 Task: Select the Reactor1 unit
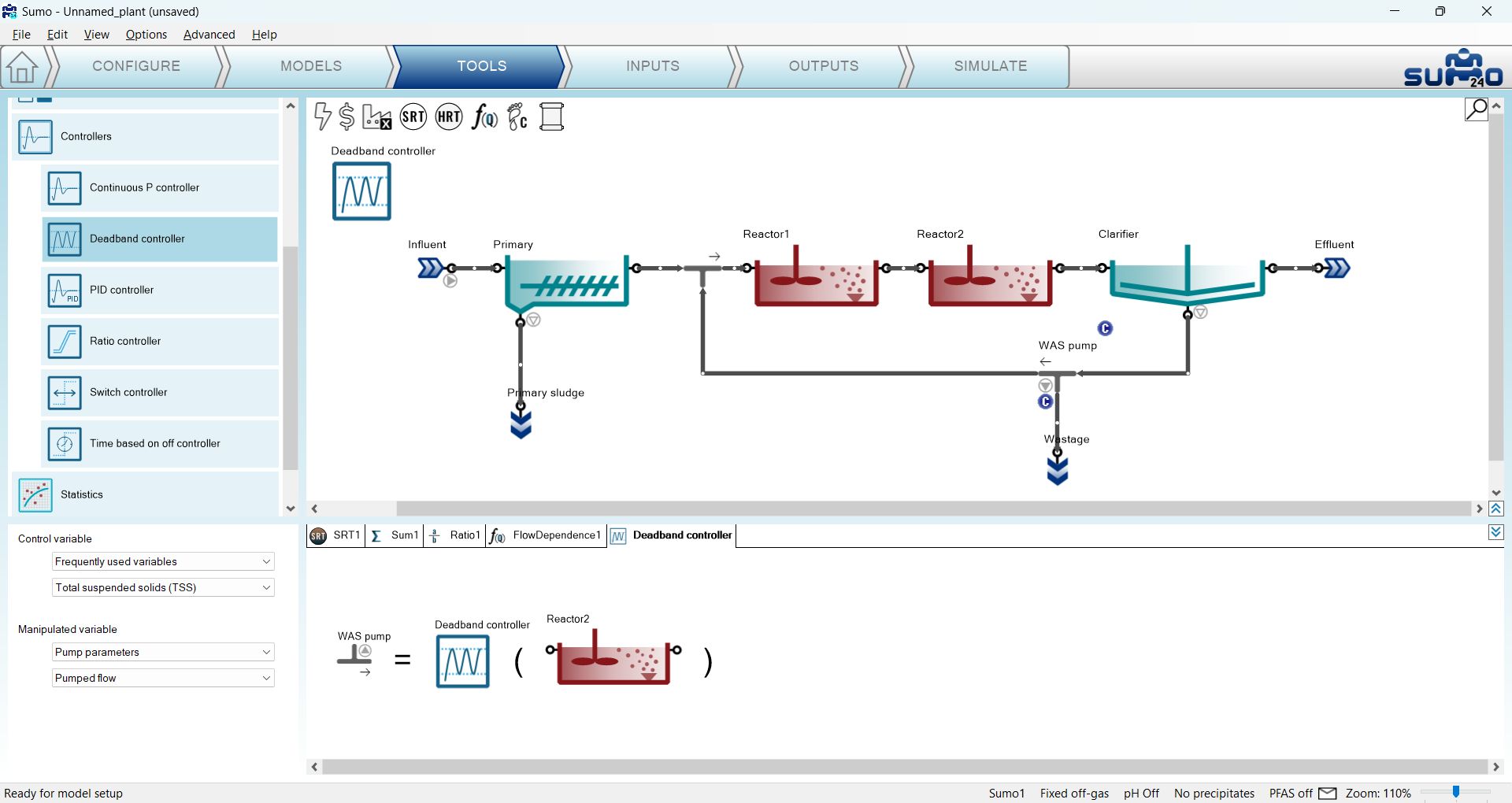pyautogui.click(x=816, y=277)
